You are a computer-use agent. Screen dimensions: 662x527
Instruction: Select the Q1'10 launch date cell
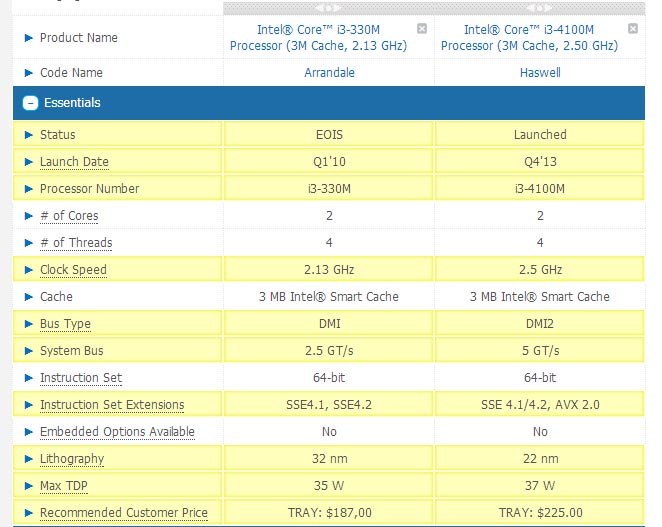click(329, 162)
